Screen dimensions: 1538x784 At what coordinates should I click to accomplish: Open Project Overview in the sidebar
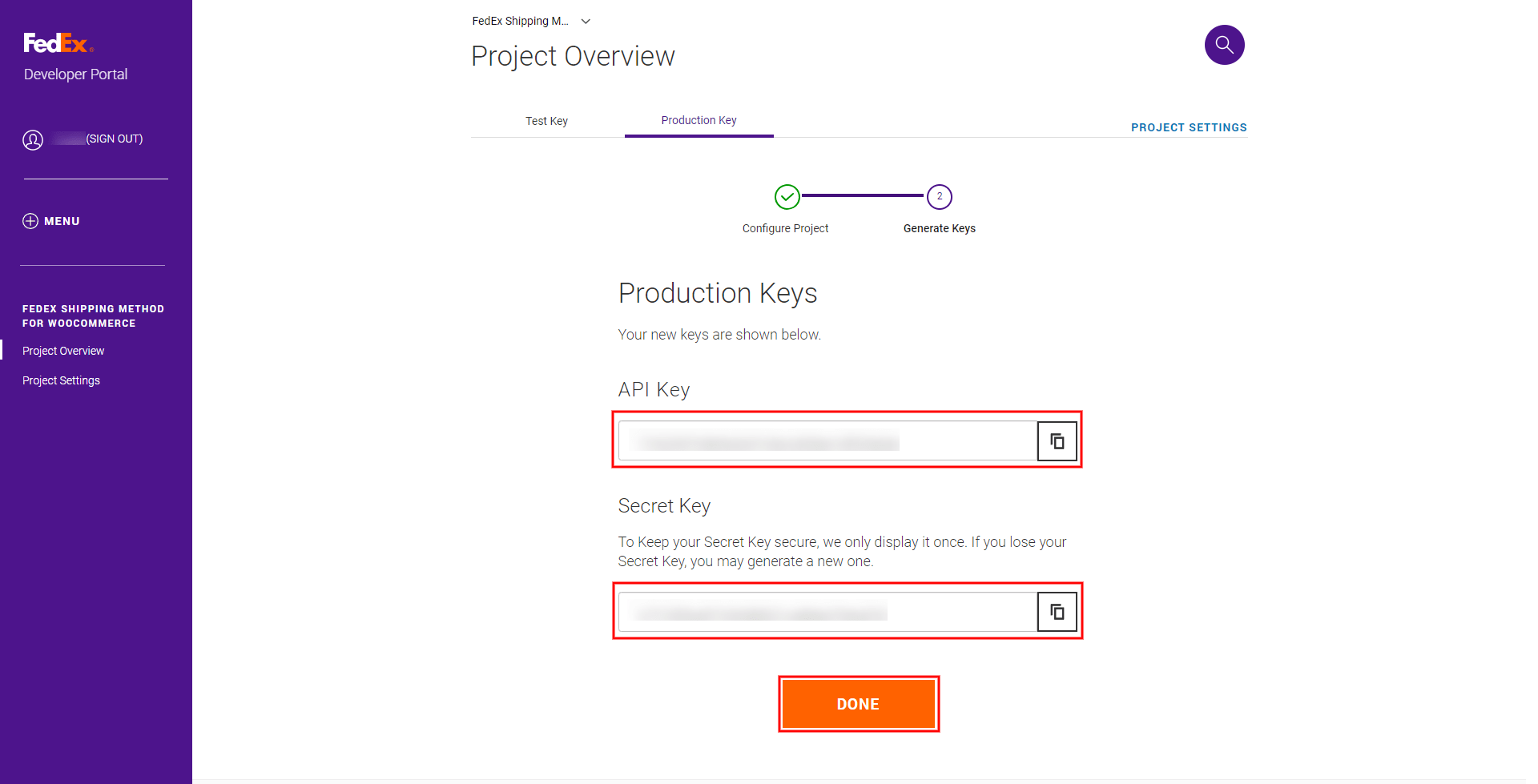pyautogui.click(x=63, y=351)
